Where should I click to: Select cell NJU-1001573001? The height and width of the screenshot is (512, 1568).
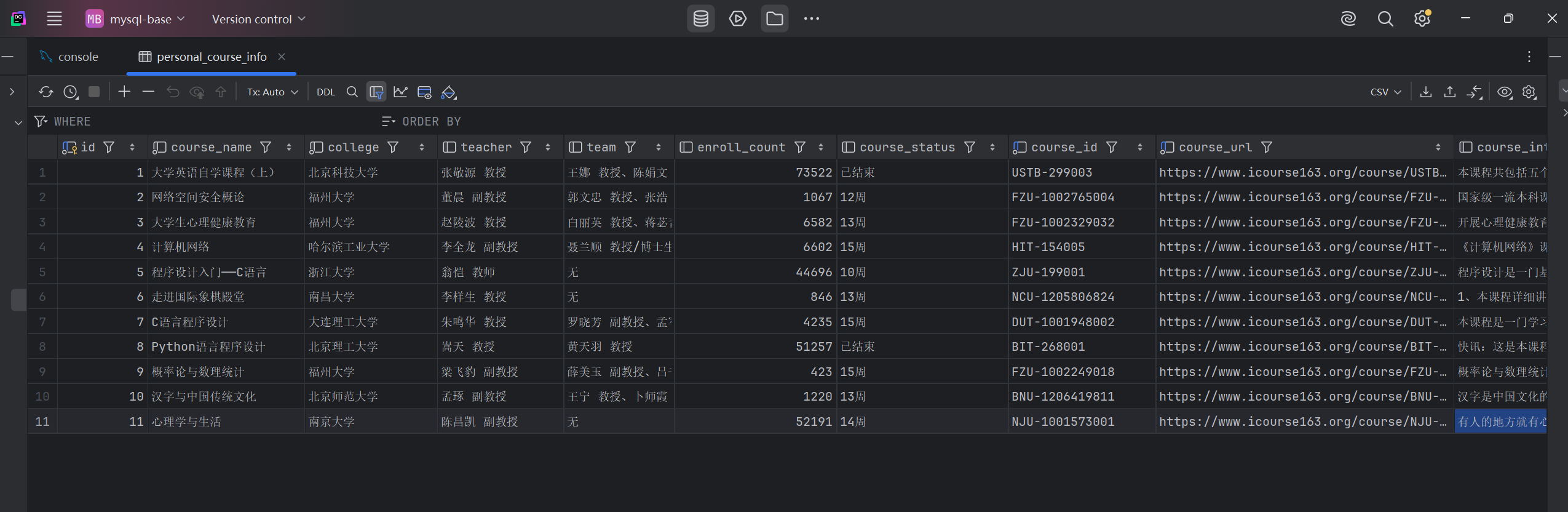pyautogui.click(x=1082, y=422)
